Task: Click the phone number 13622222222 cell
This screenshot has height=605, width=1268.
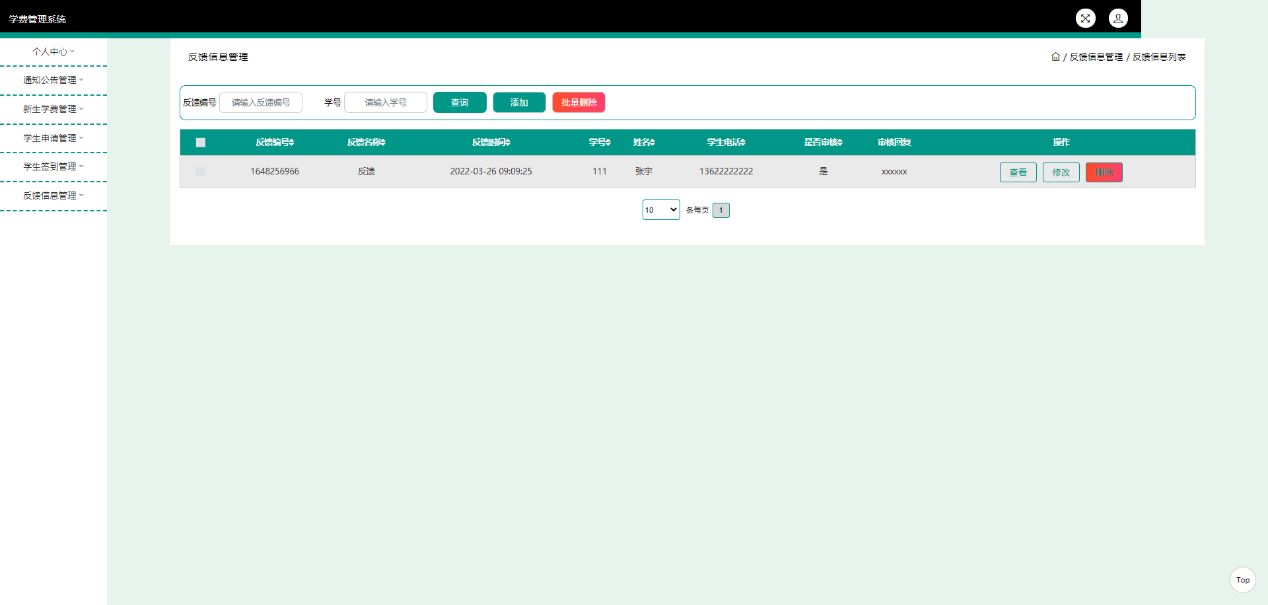Action: 726,172
